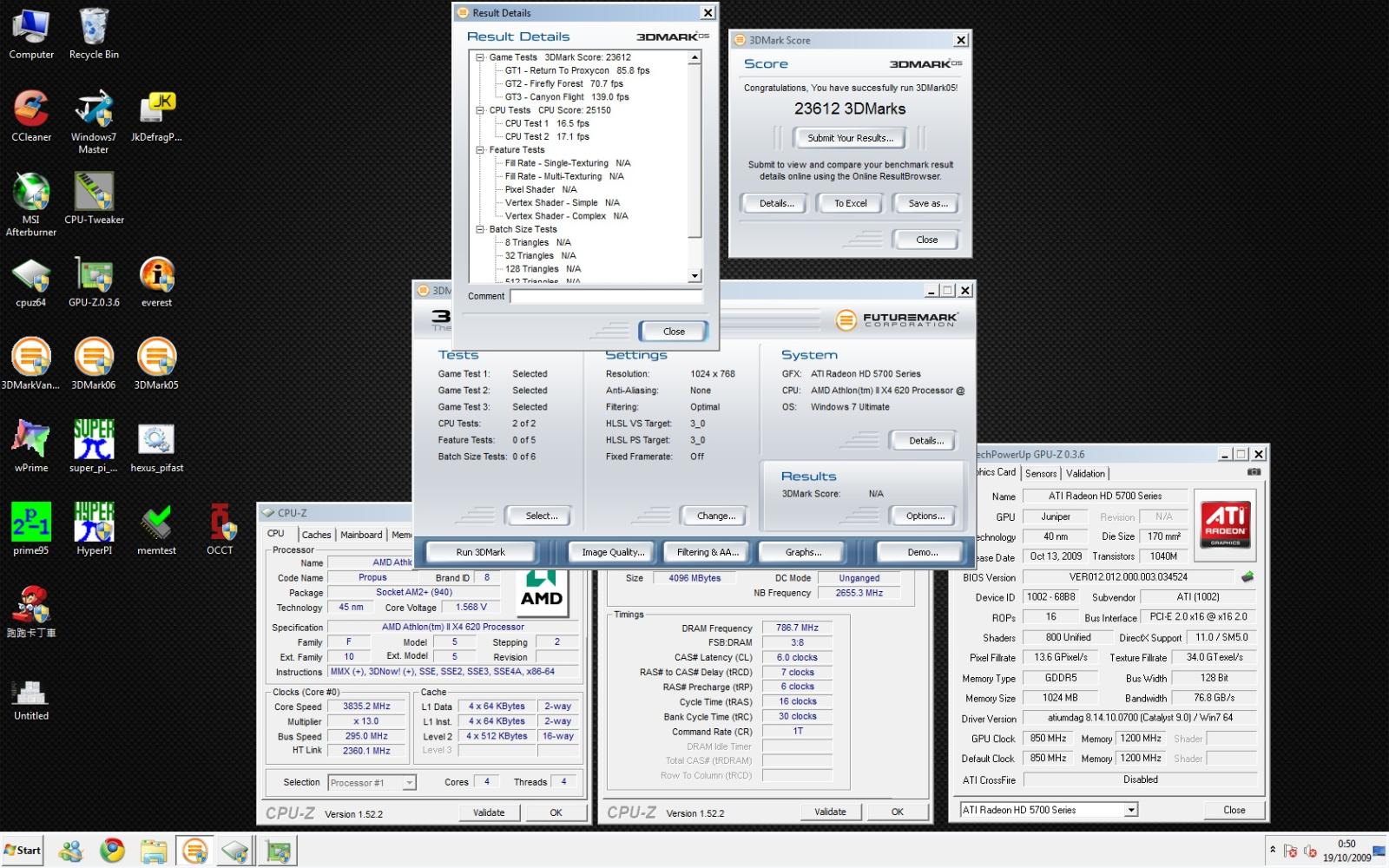Image resolution: width=1389 pixels, height=868 pixels.
Task: Open wPrime desktop icon
Action: [x=31, y=446]
